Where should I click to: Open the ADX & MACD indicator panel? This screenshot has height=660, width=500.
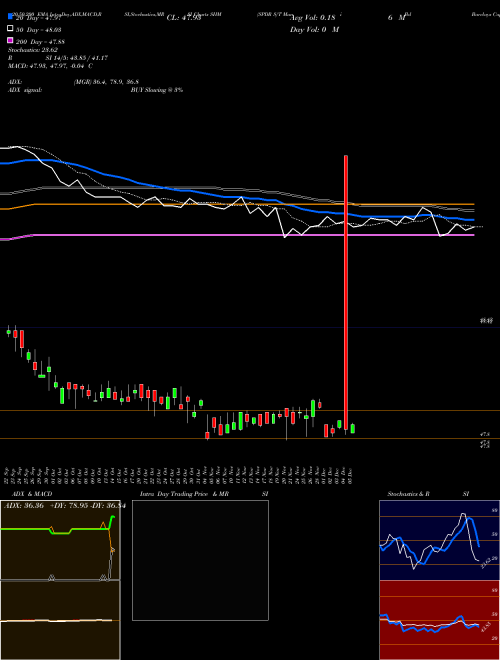(60, 580)
